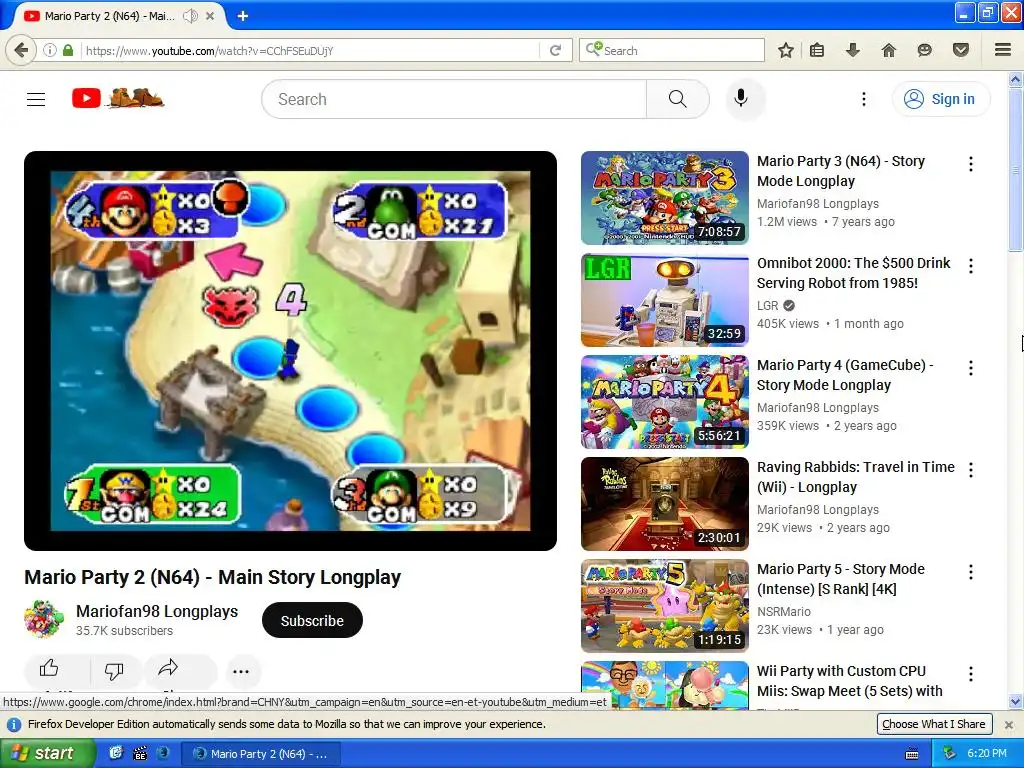Open Raving Rabbids Travel in Time title
Image resolution: width=1024 pixels, height=768 pixels.
(x=856, y=477)
